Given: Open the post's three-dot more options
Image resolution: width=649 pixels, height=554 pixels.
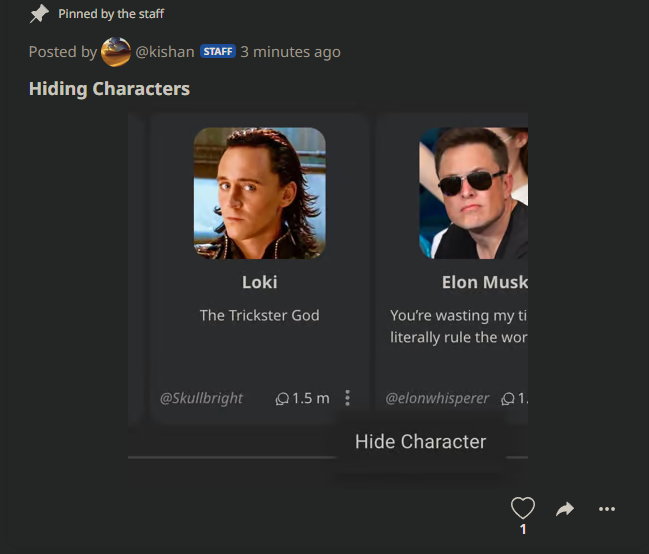Looking at the screenshot, I should coord(607,509).
